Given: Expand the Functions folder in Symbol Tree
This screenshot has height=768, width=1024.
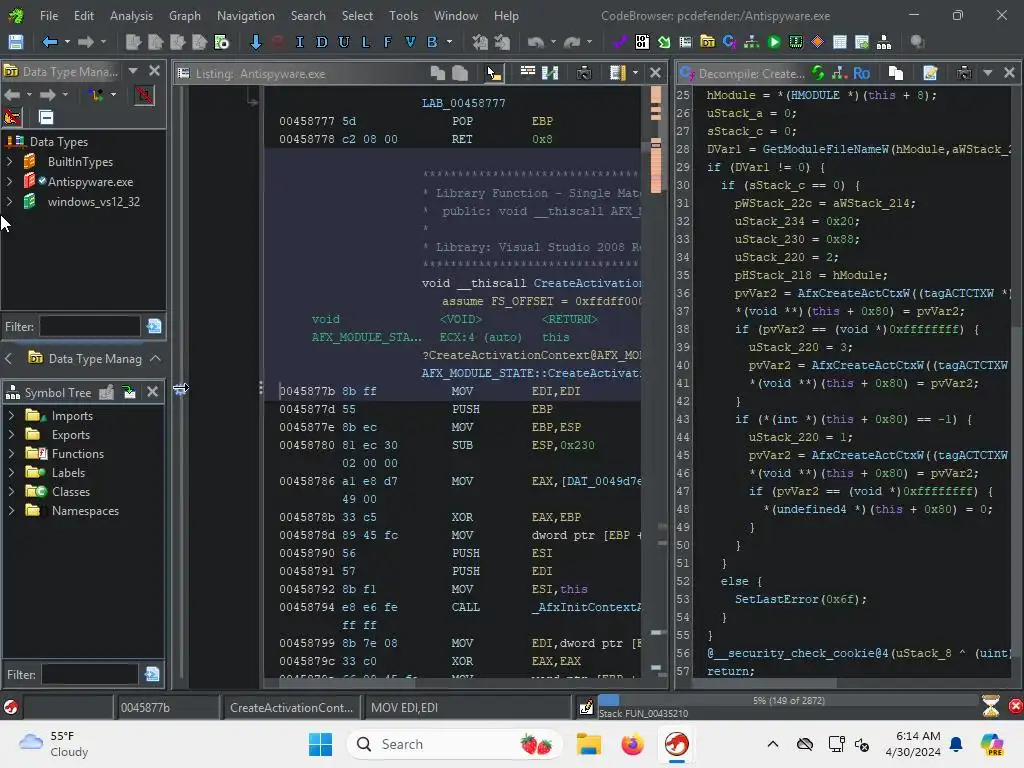Looking at the screenshot, I should click(11, 454).
